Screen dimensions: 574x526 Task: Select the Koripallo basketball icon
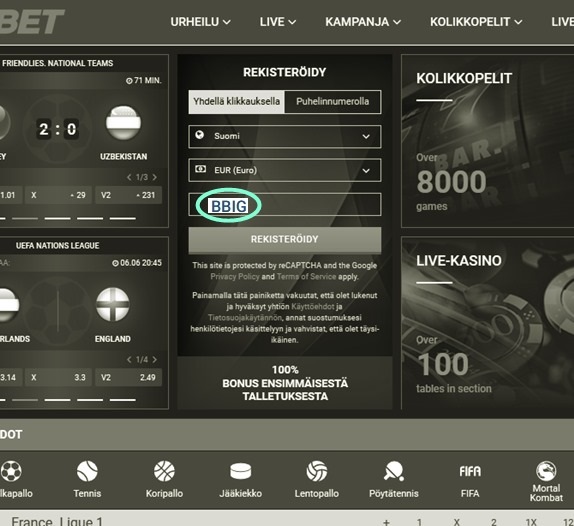tap(164, 480)
